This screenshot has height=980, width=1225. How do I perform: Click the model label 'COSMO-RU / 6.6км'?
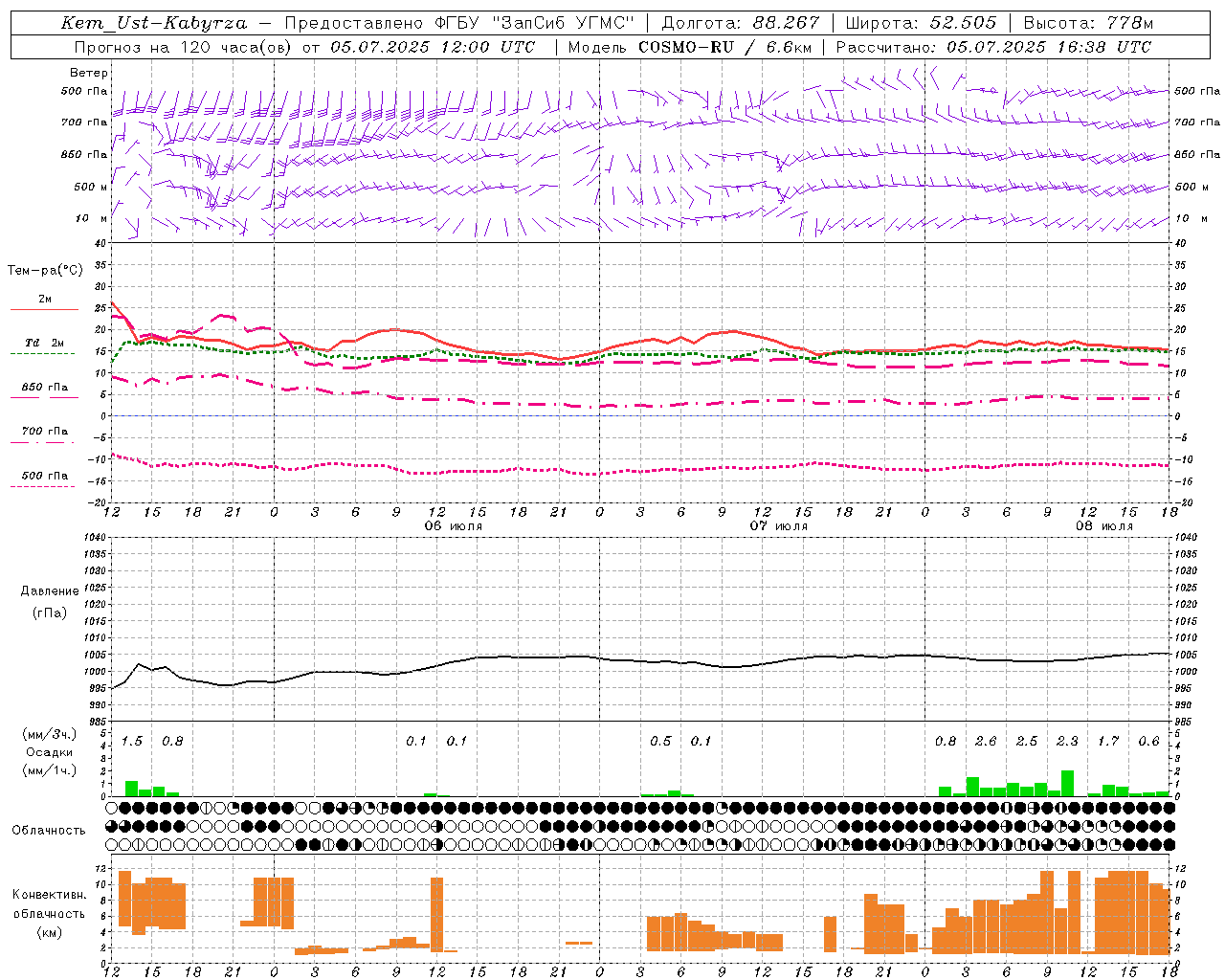(724, 47)
